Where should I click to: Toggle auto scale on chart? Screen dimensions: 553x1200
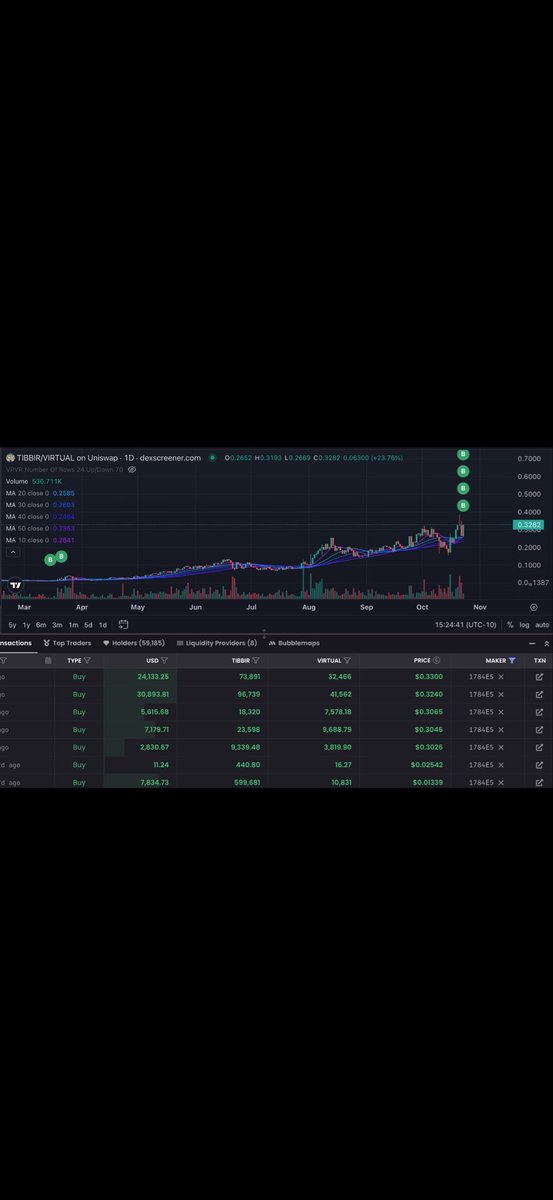point(543,624)
